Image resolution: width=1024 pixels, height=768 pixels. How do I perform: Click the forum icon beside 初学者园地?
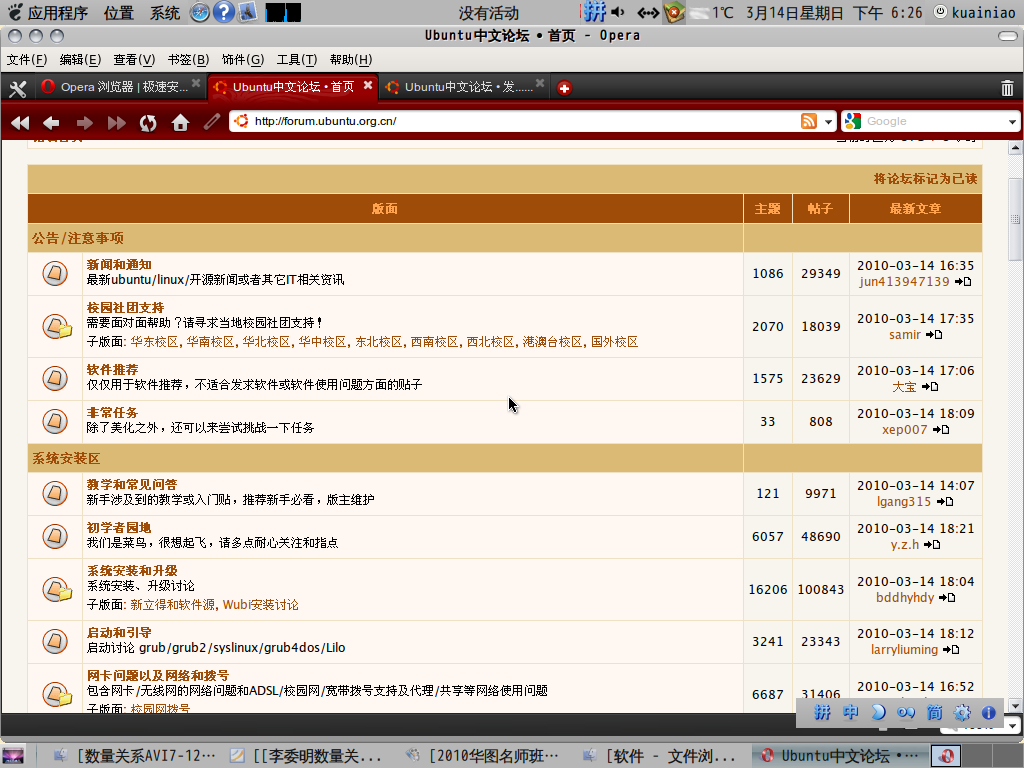[55, 536]
